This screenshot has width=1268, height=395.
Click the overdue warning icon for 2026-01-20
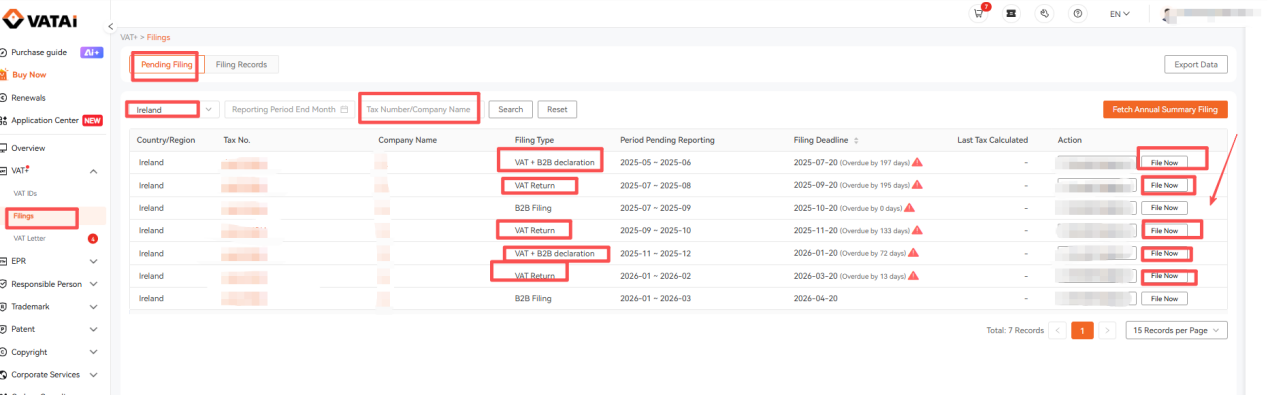pyautogui.click(x=913, y=253)
